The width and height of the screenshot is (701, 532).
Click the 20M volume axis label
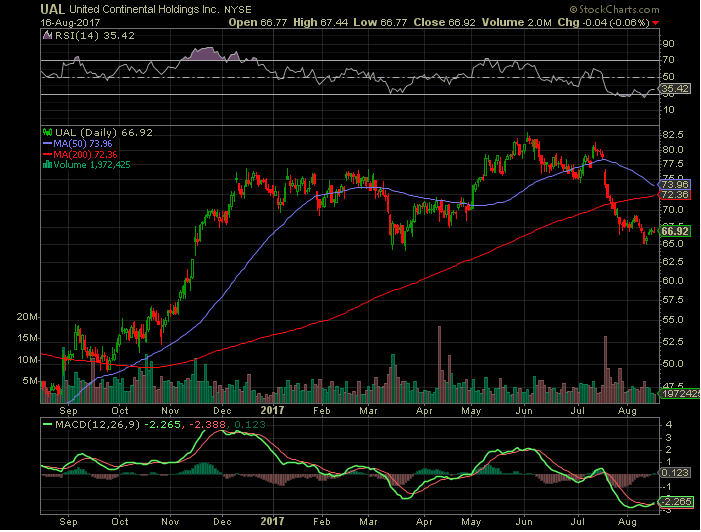(27, 317)
